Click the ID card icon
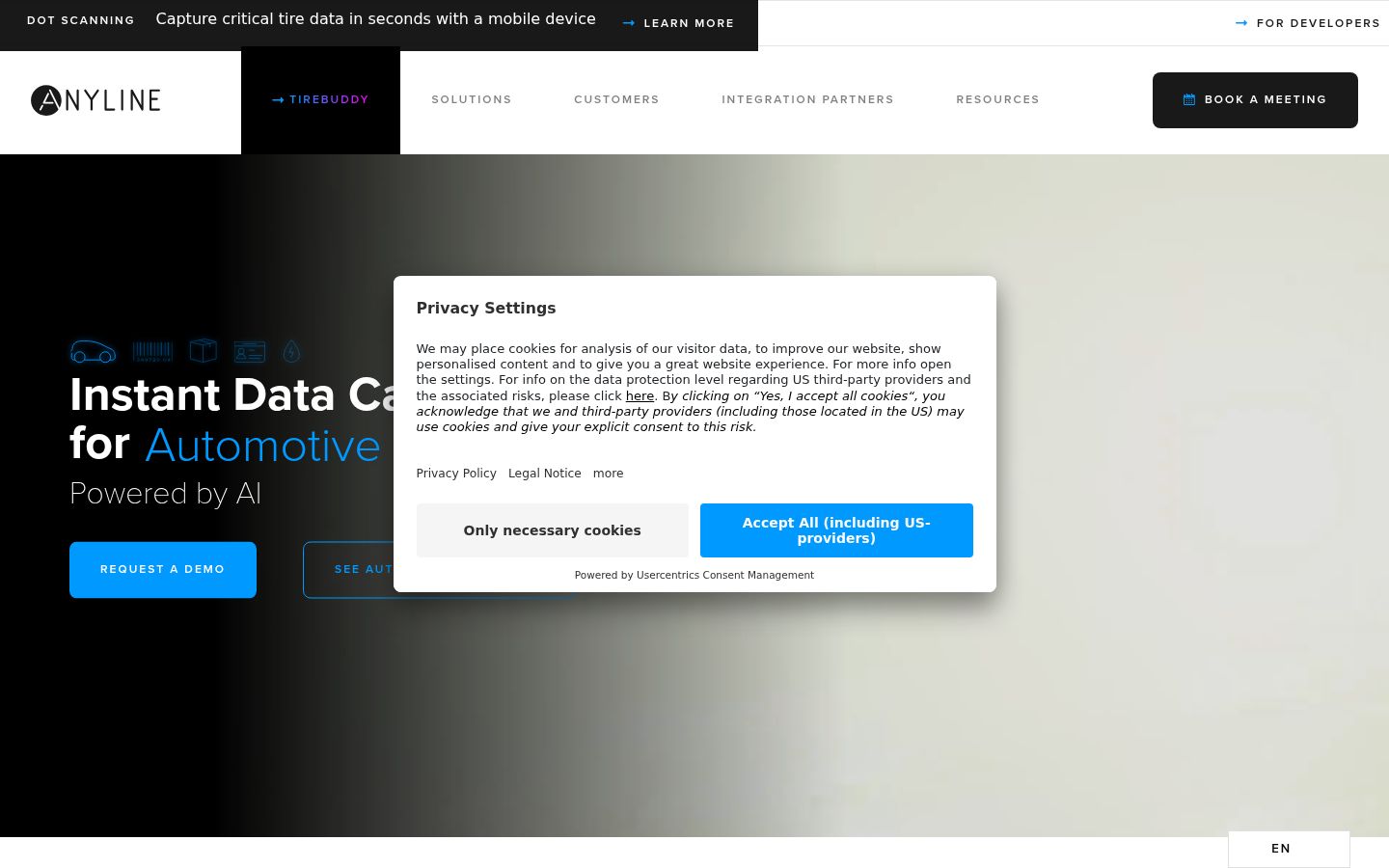This screenshot has width=1389, height=868. 250,352
